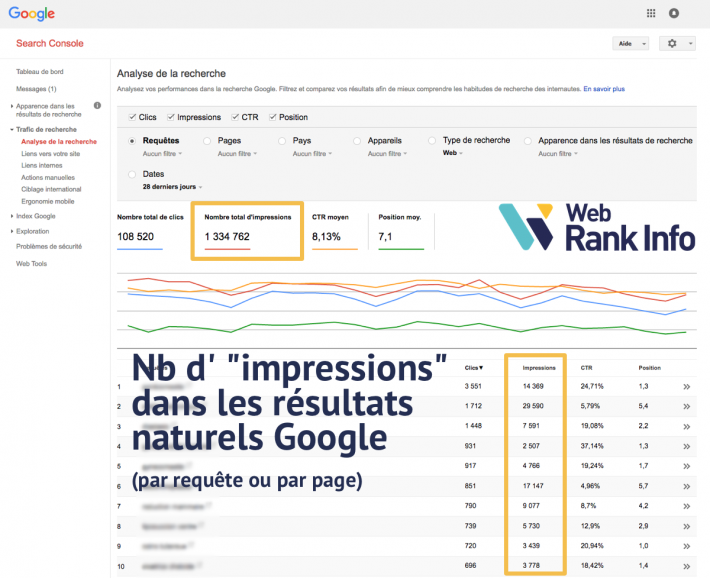Screen dimensions: 710x578
Task: Open Web Tools in sidebar
Action: [31, 264]
